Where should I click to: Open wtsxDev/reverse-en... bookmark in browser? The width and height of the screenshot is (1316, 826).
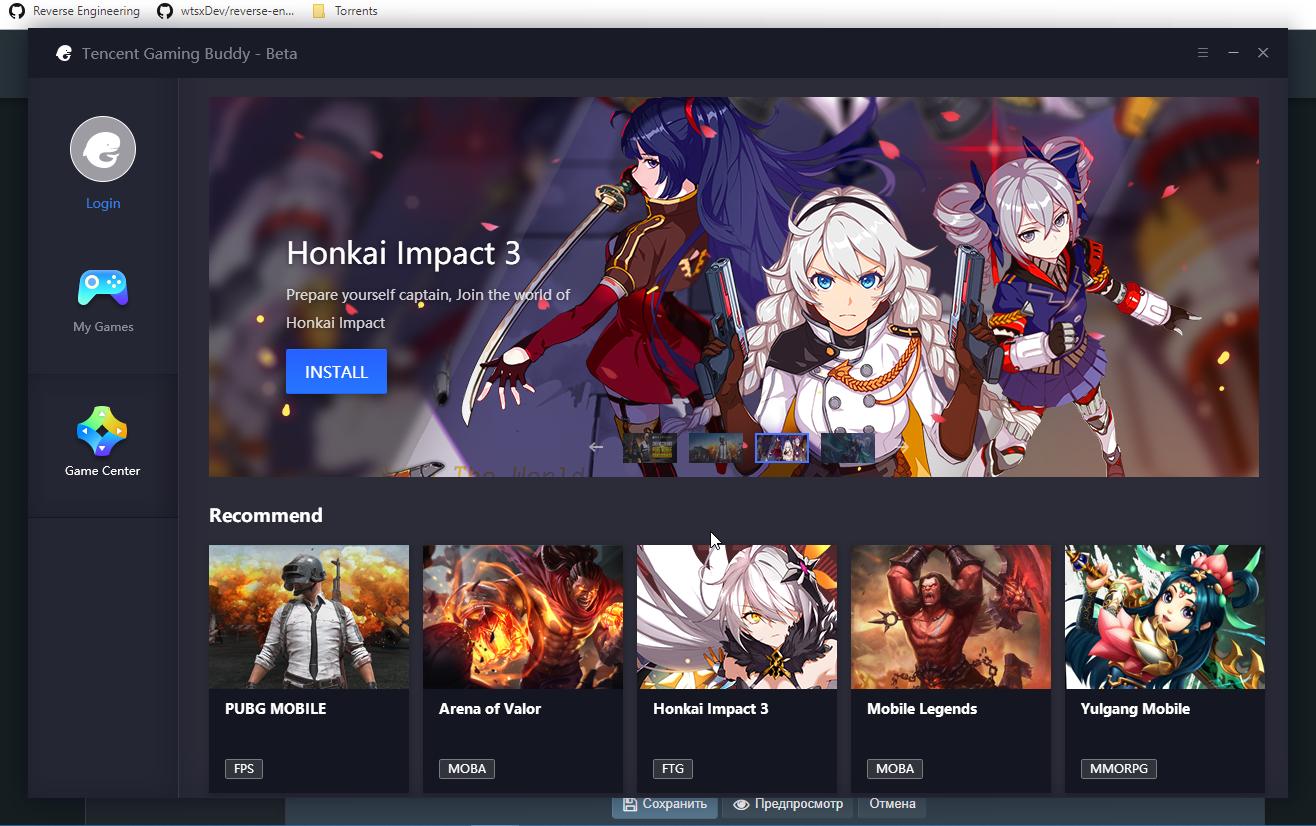[226, 11]
